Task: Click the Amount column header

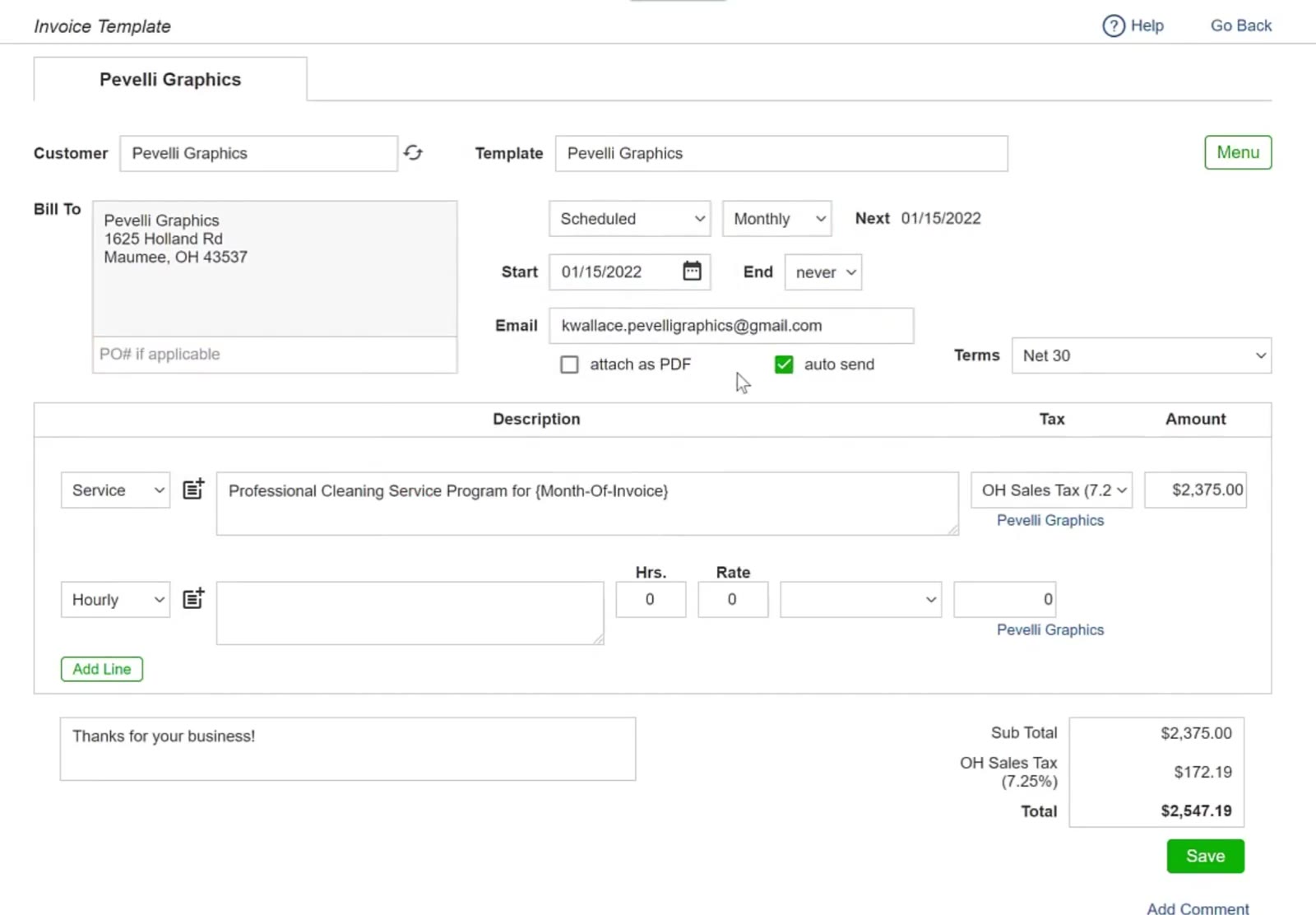Action: [1195, 419]
